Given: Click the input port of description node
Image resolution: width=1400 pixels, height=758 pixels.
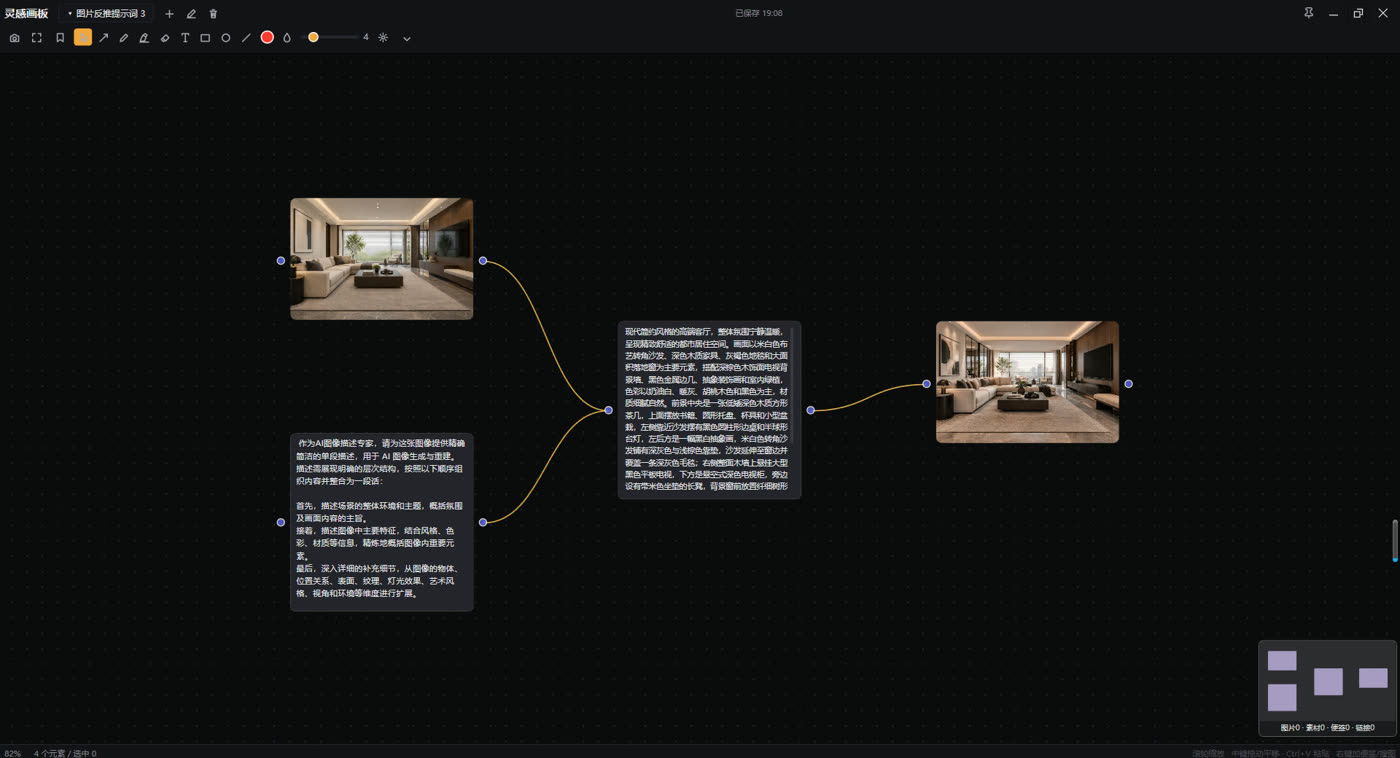Looking at the screenshot, I should 608,410.
